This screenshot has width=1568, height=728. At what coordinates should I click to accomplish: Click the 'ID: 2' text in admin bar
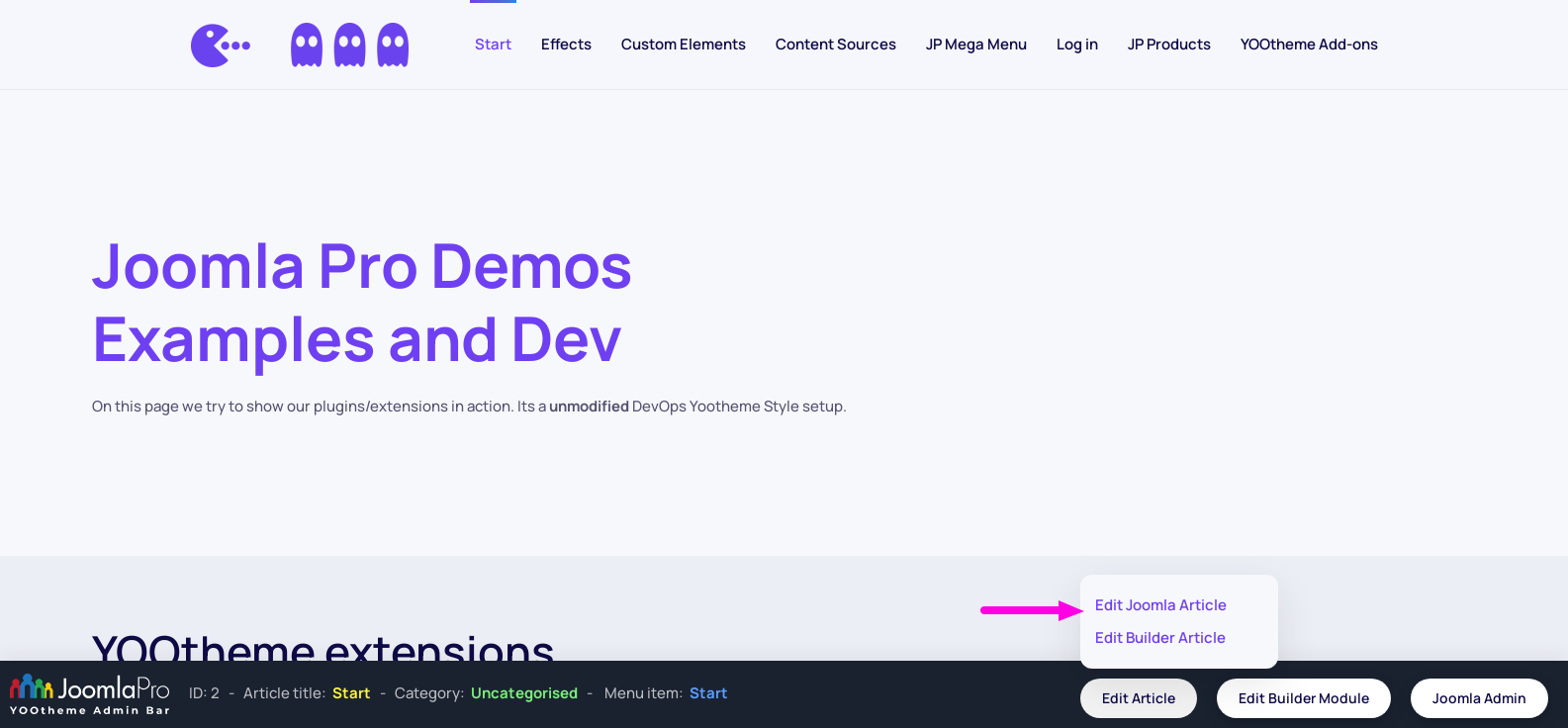point(204,693)
